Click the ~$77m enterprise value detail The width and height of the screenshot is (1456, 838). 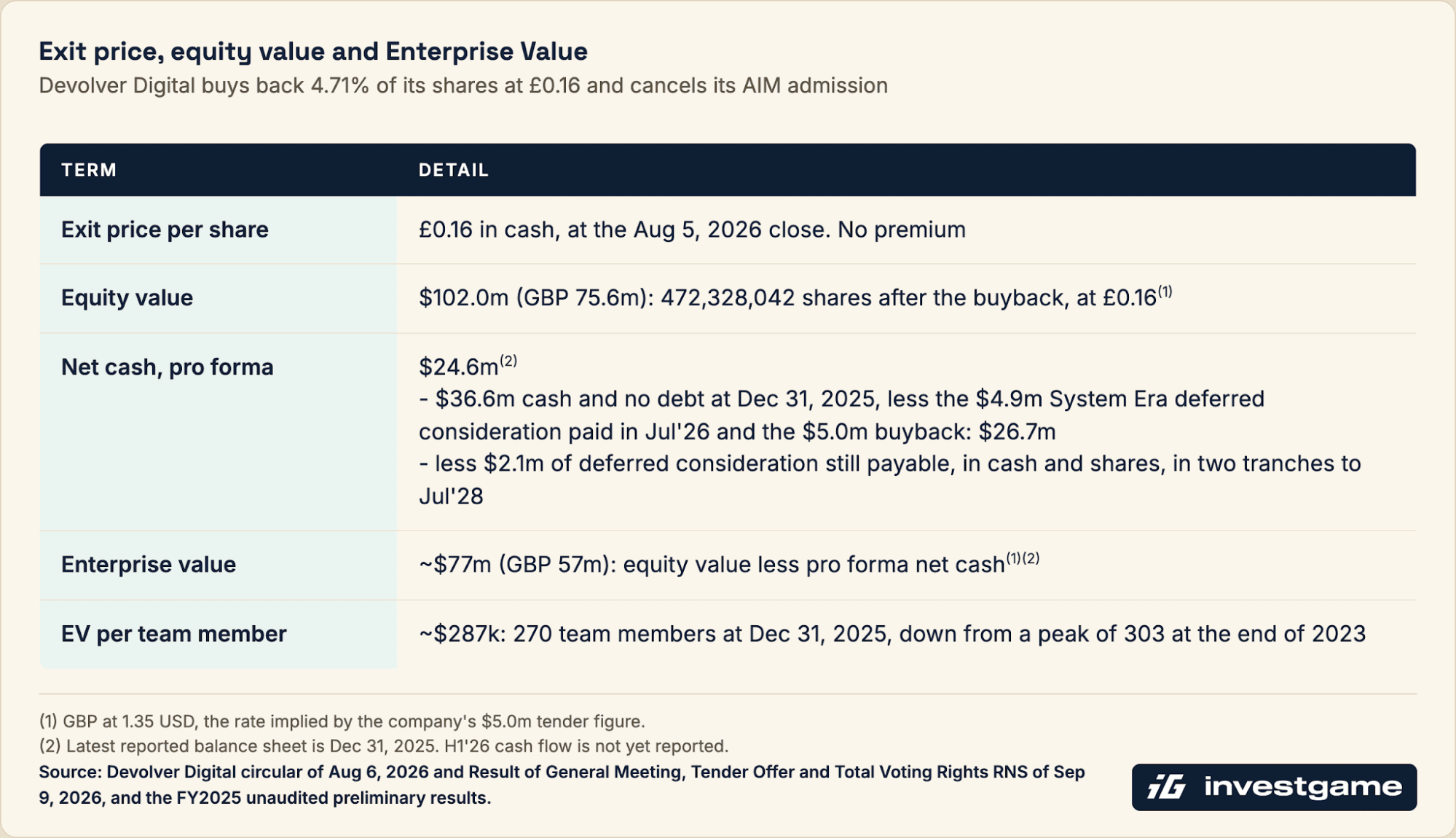(x=728, y=563)
